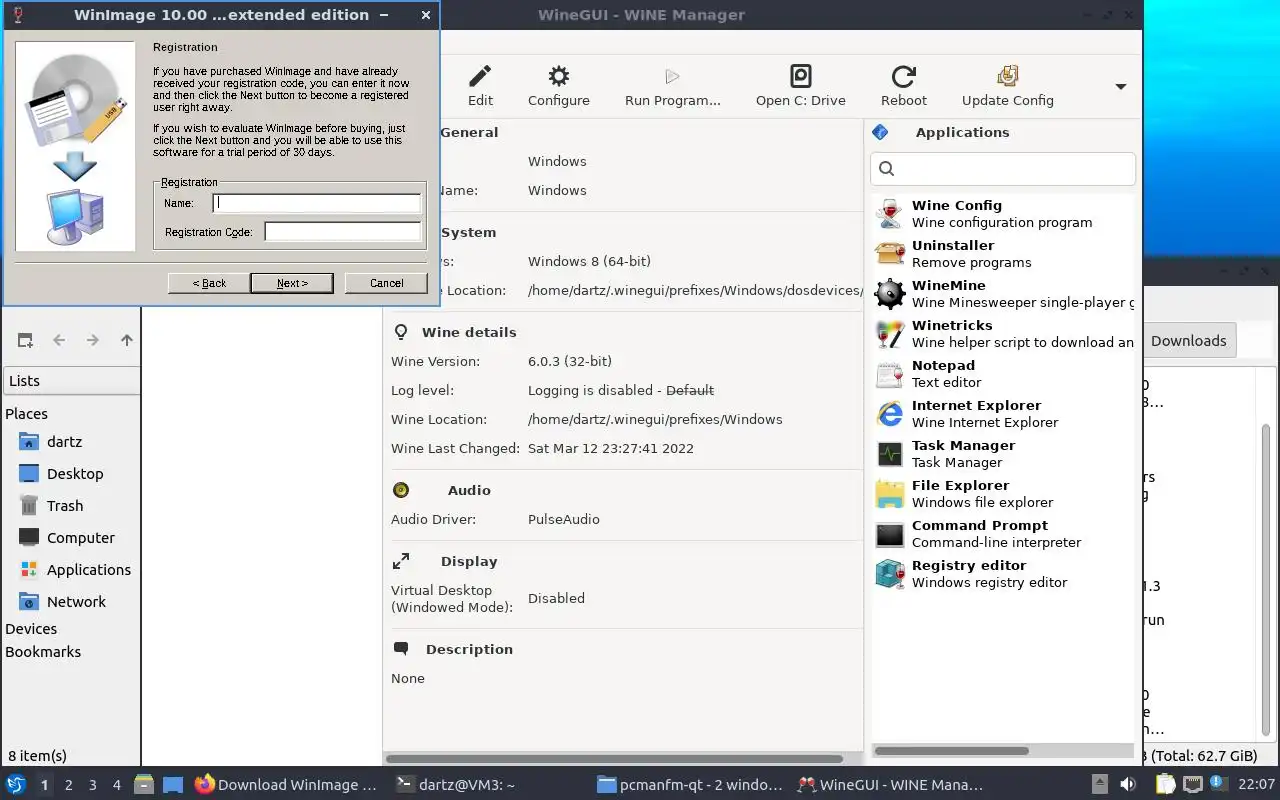
Task: Switch to dartz@VM3 terminal taskbar entry
Action: (456, 785)
